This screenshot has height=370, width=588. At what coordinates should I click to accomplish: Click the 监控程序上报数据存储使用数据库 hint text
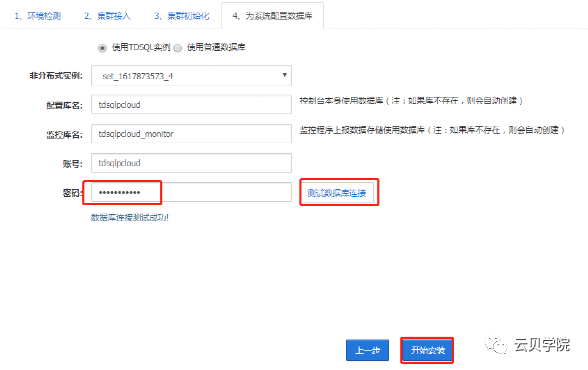(432, 130)
